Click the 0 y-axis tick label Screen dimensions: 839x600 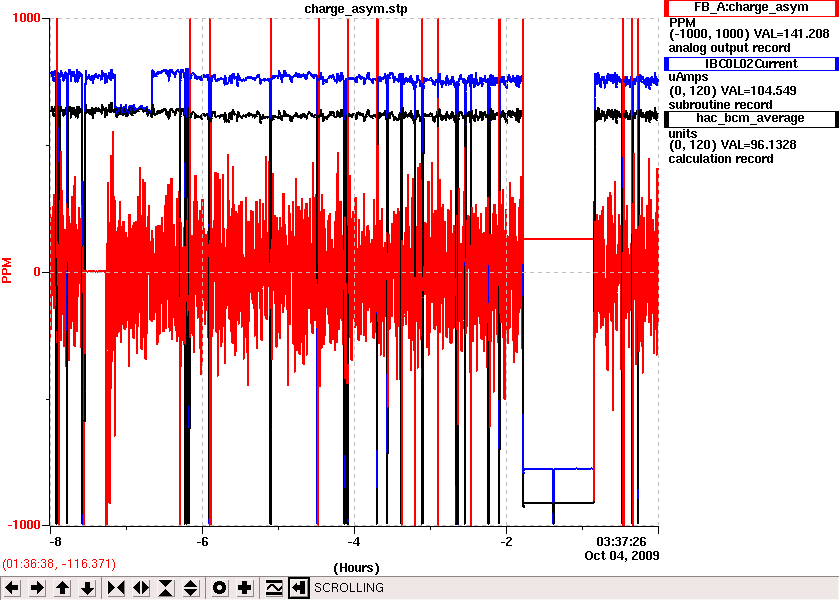37,271
